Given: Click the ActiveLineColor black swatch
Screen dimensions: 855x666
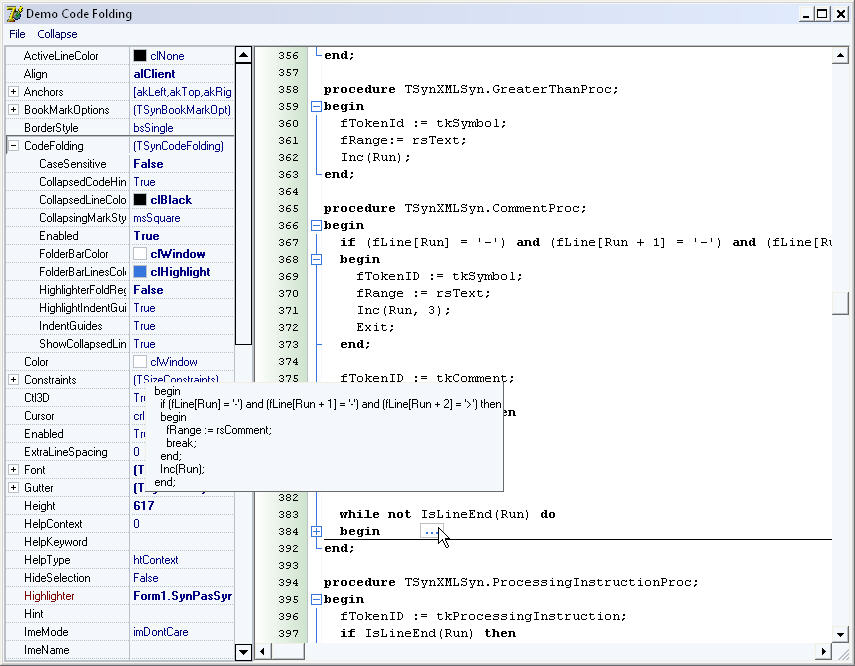Looking at the screenshot, I should point(140,56).
